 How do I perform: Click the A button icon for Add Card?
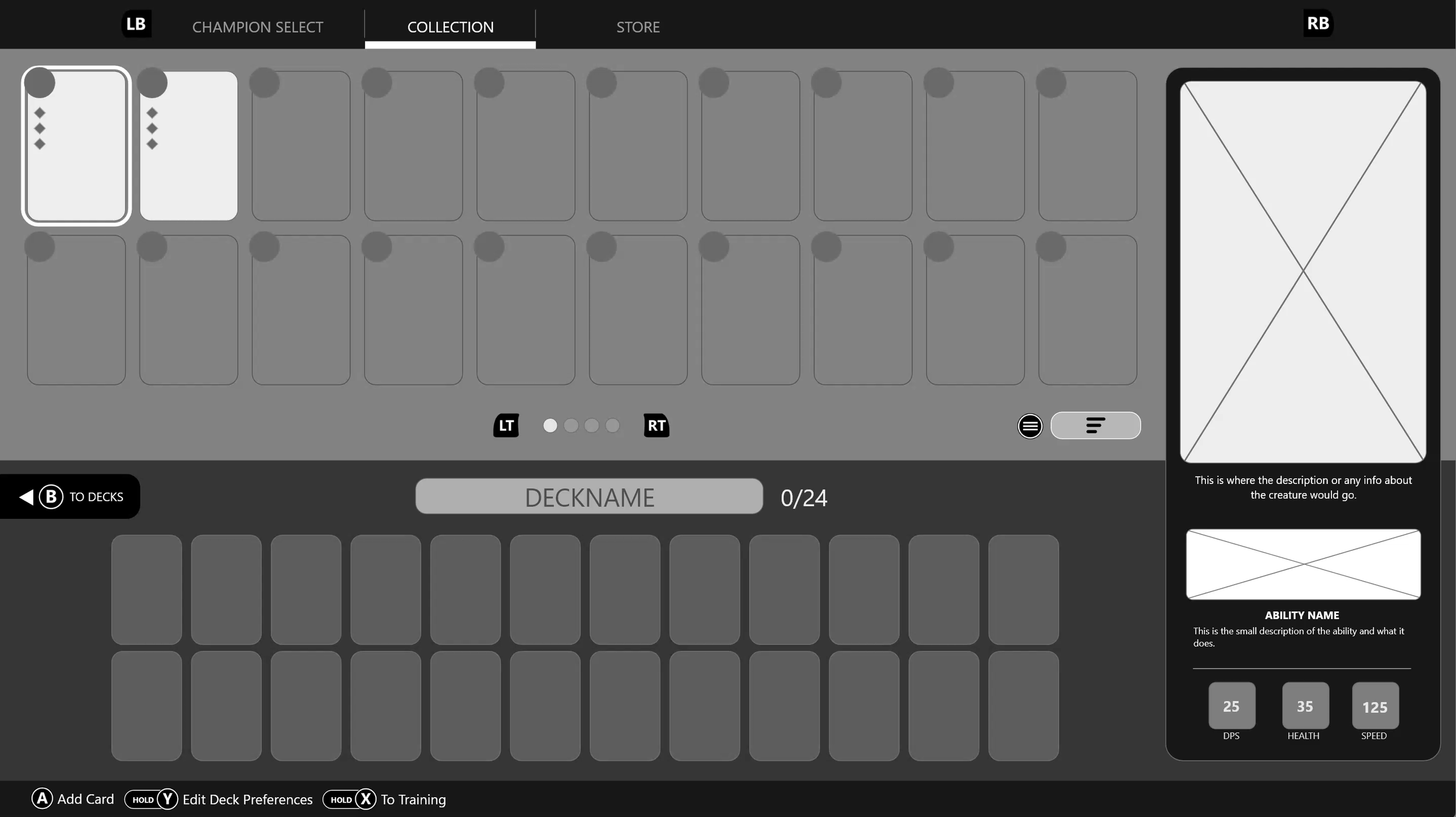tap(41, 799)
